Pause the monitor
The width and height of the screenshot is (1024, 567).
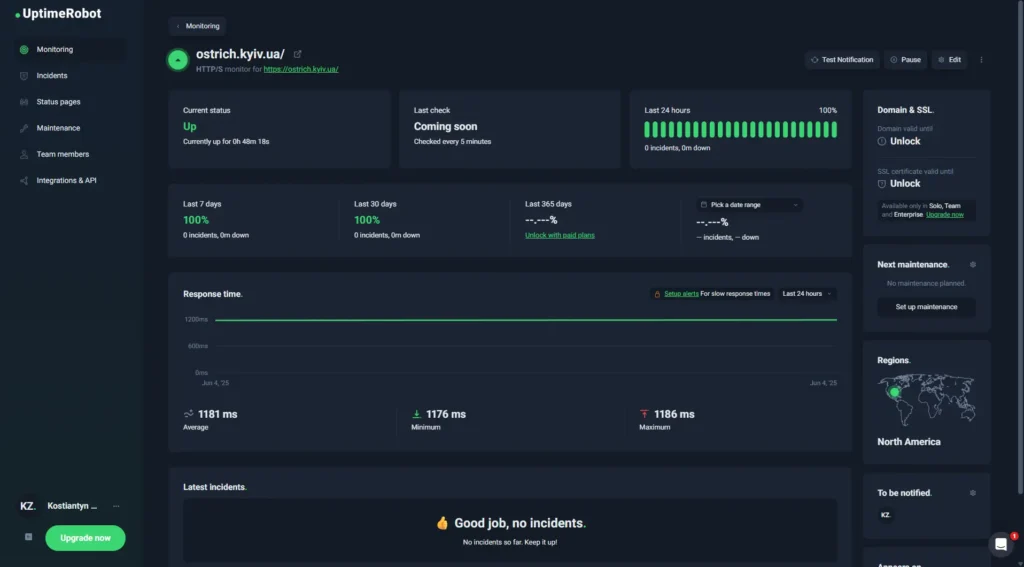(905, 59)
